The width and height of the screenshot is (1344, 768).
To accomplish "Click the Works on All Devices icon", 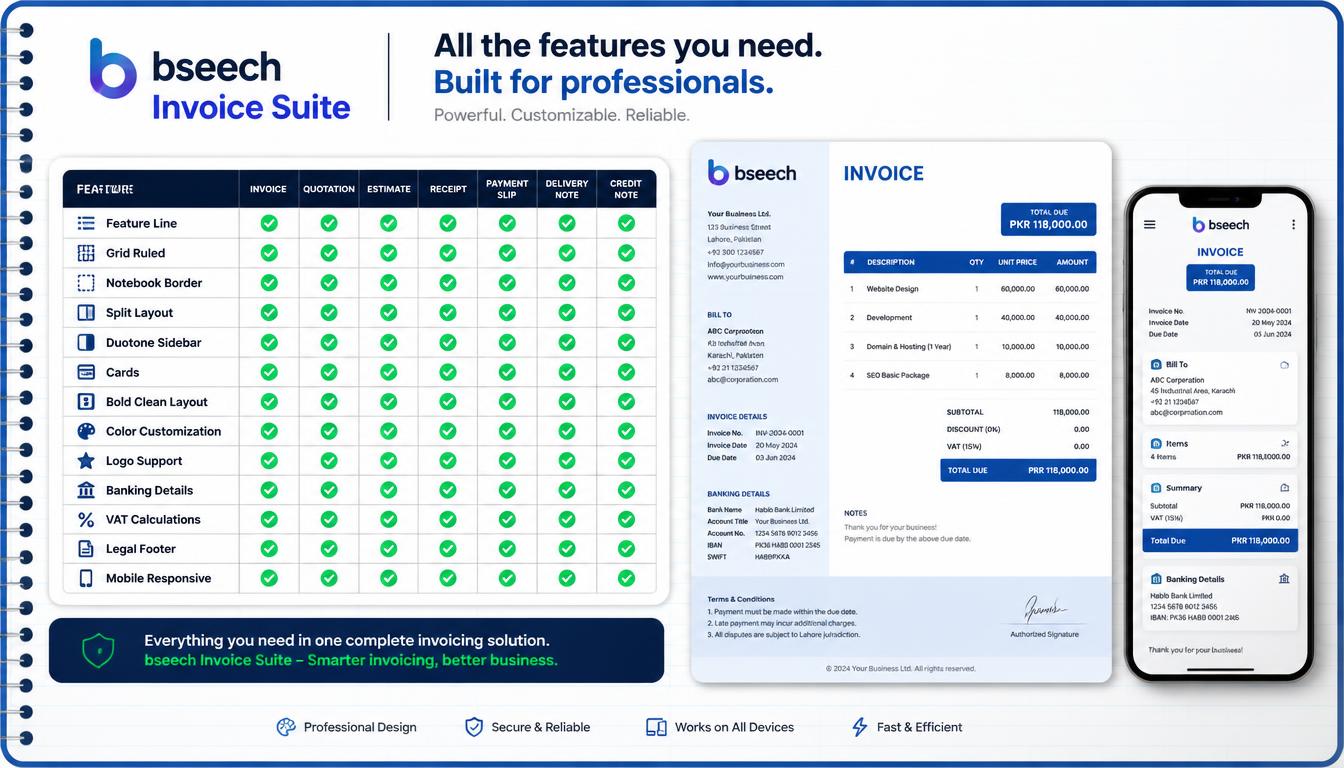I will coord(656,727).
